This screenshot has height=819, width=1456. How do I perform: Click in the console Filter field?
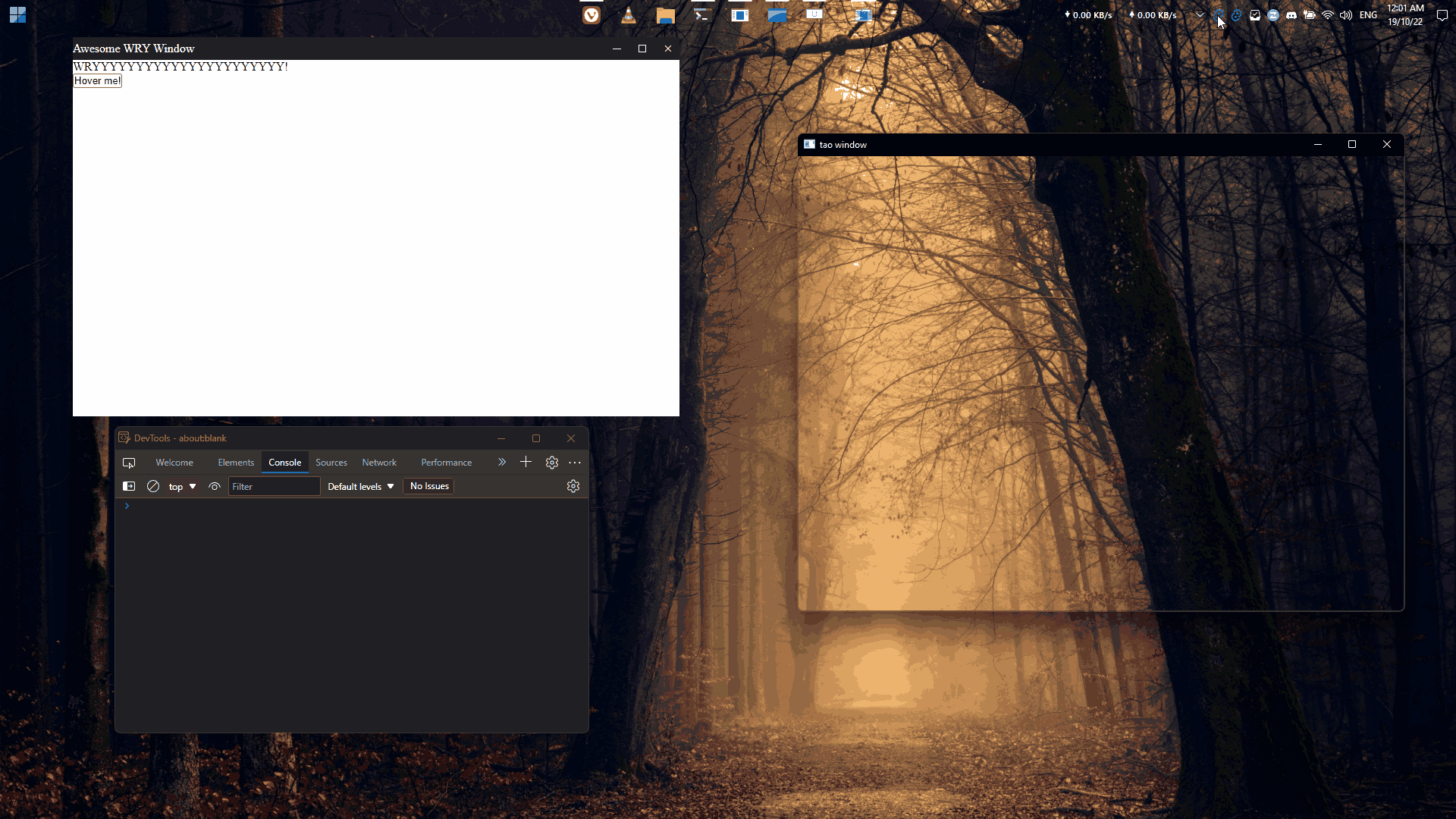(274, 487)
